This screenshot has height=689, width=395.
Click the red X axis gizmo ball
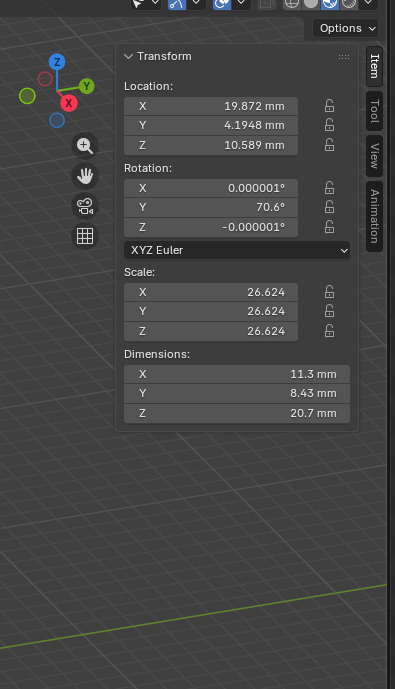pos(69,103)
